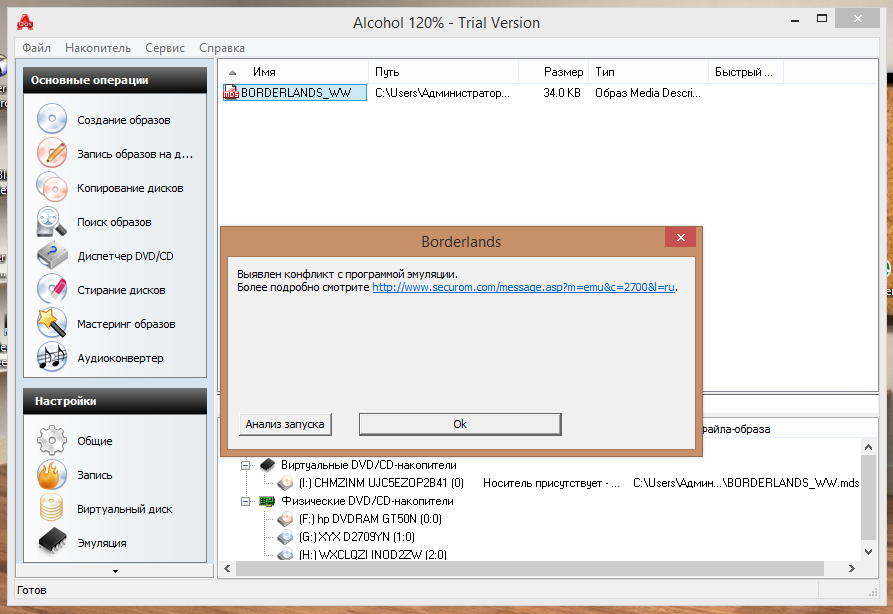Click the Копирование дисков icon

pos(52,187)
